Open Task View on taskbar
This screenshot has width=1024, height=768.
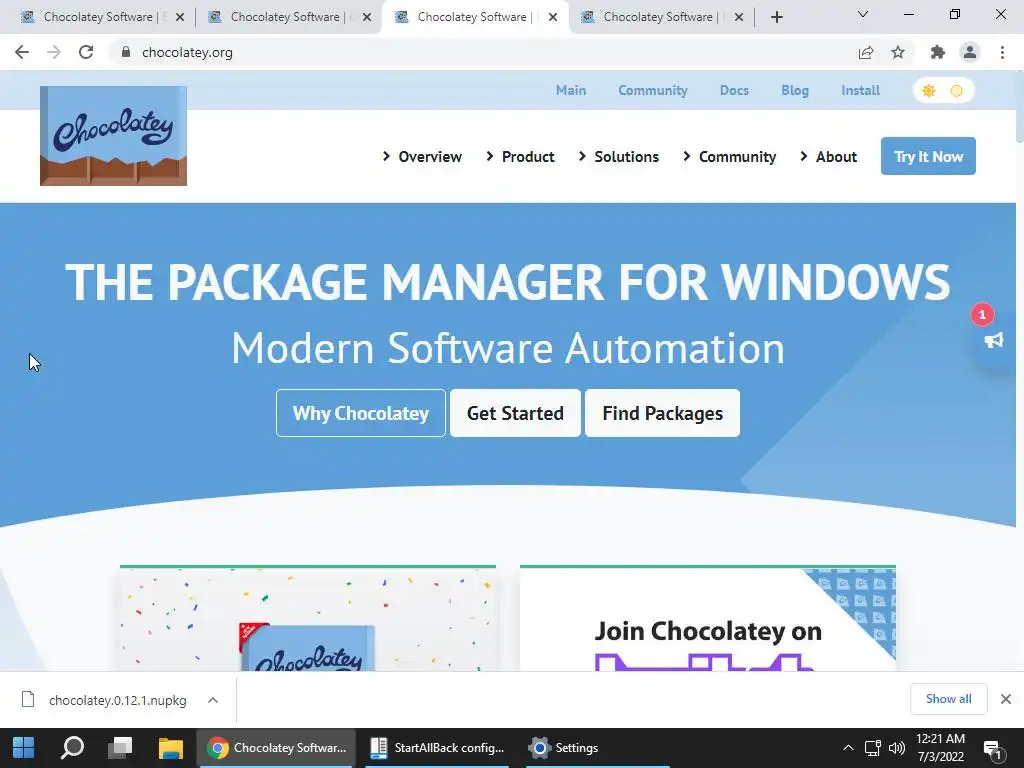click(x=120, y=748)
